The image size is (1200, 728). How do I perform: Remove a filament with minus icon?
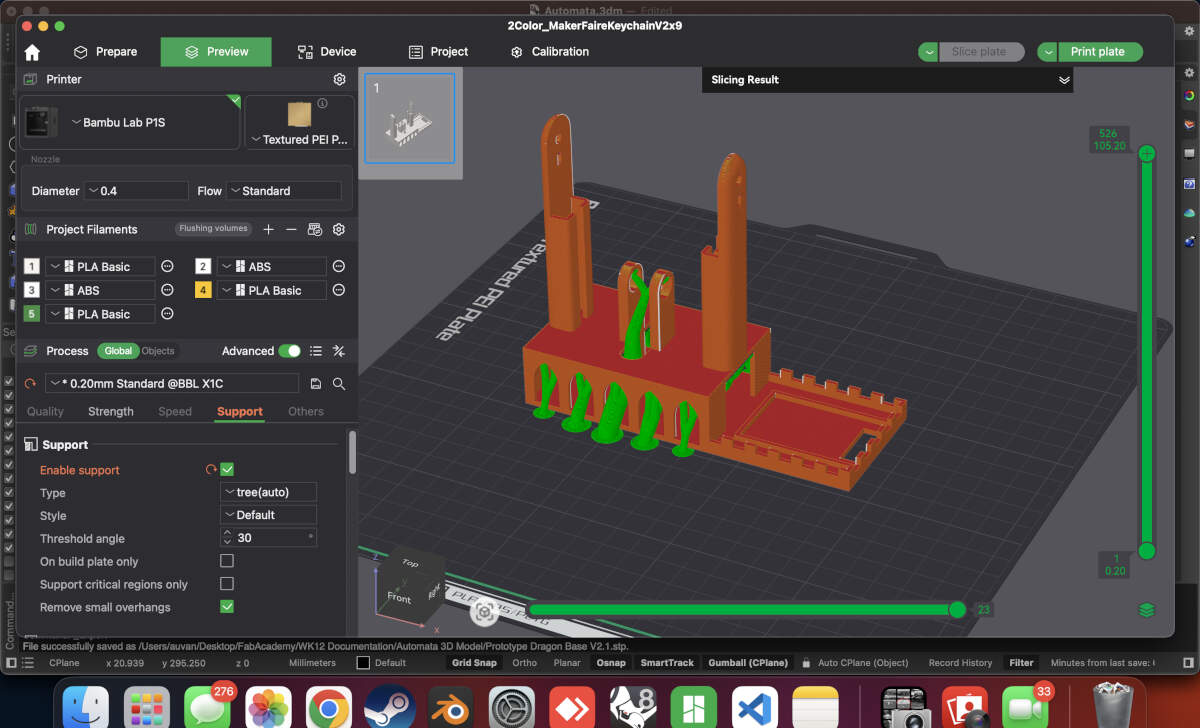click(291, 229)
